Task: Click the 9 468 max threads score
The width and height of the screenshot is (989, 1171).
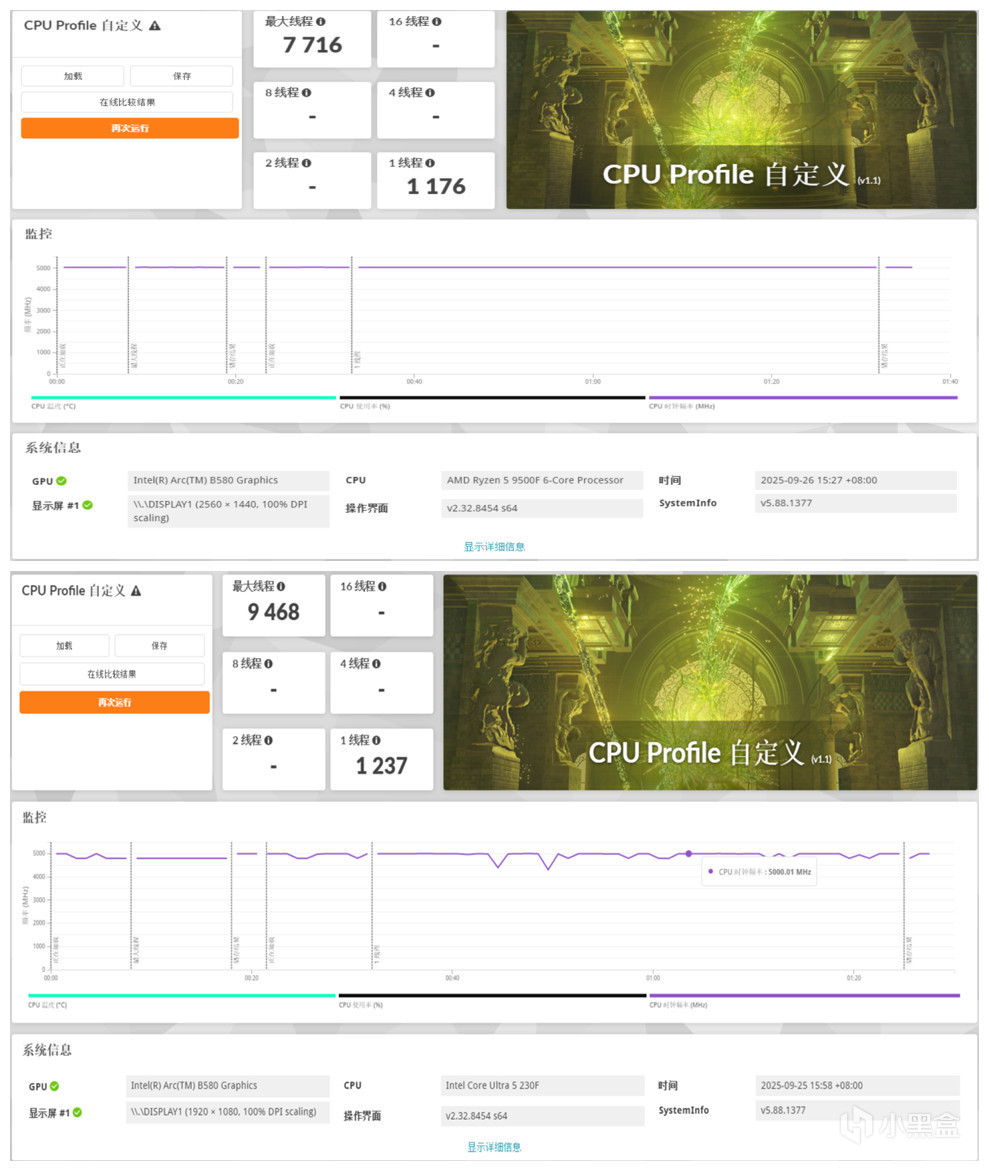Action: click(273, 612)
